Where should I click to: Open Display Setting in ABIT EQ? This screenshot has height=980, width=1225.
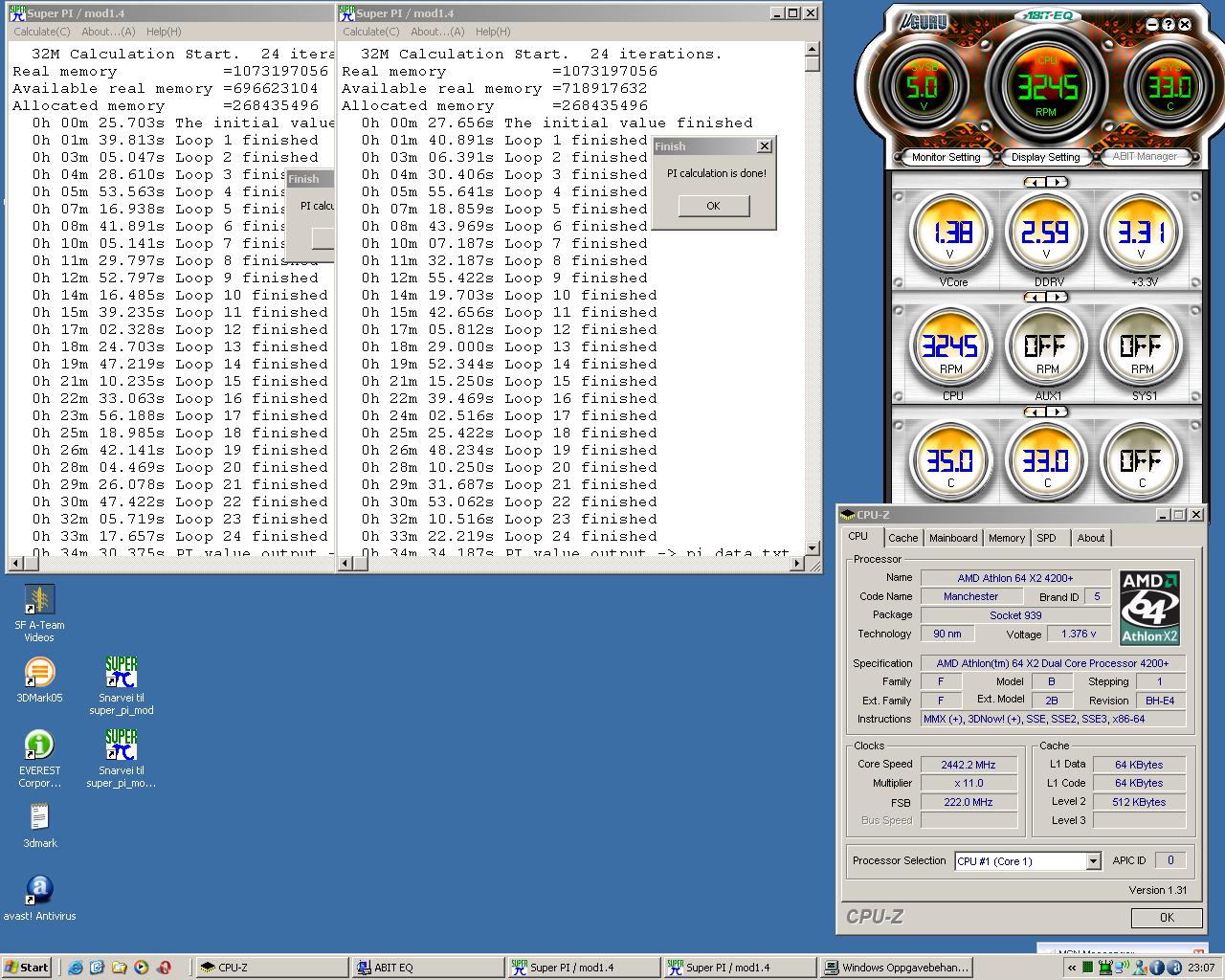1045,157
